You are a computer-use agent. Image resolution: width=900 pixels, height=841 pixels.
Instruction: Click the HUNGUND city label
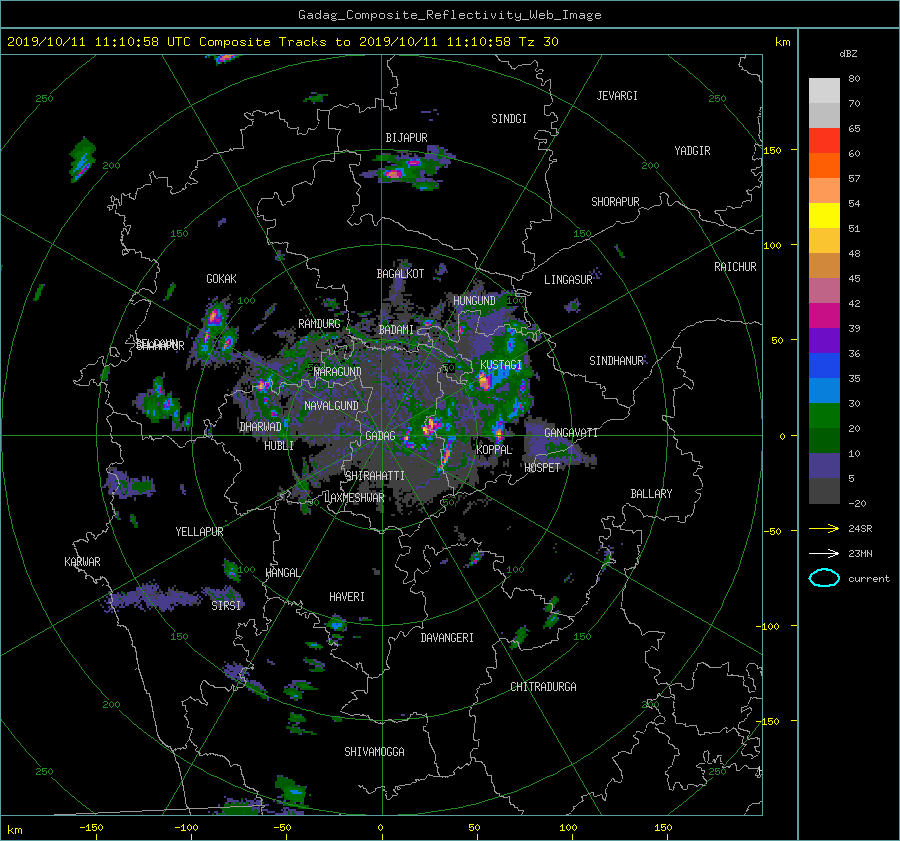tap(474, 301)
